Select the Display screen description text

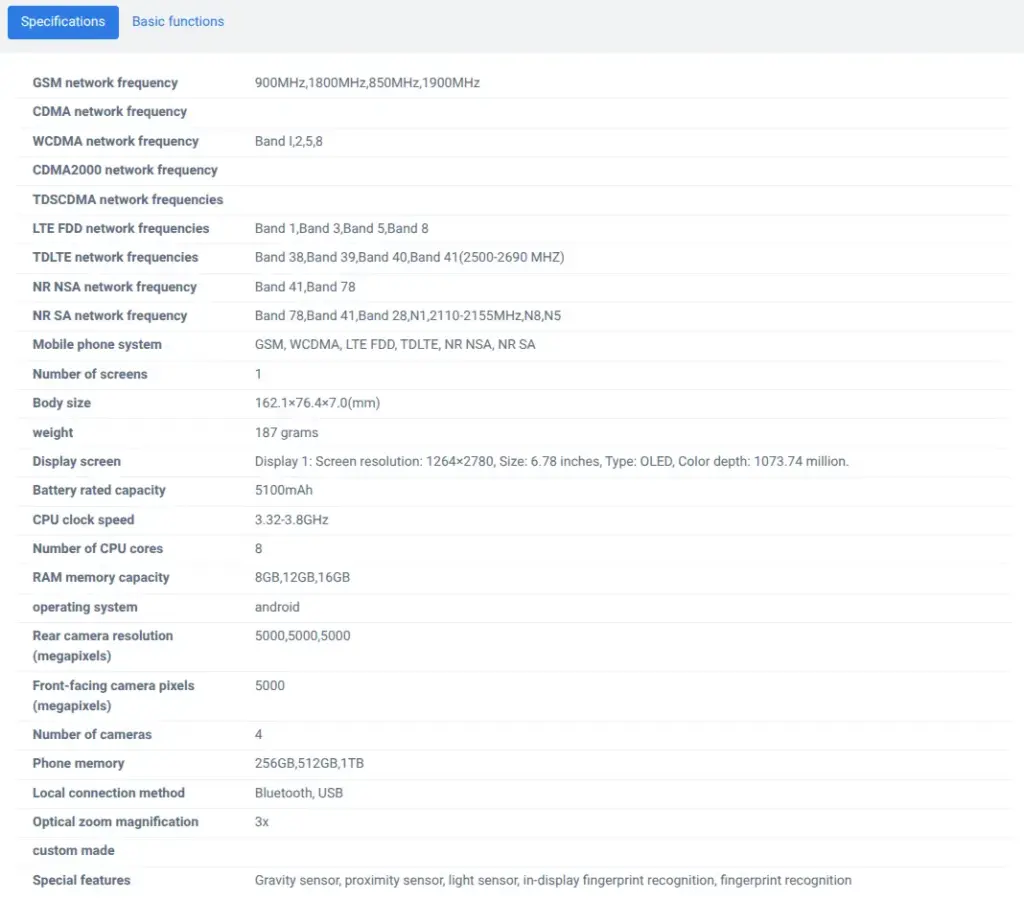[x=551, y=462]
